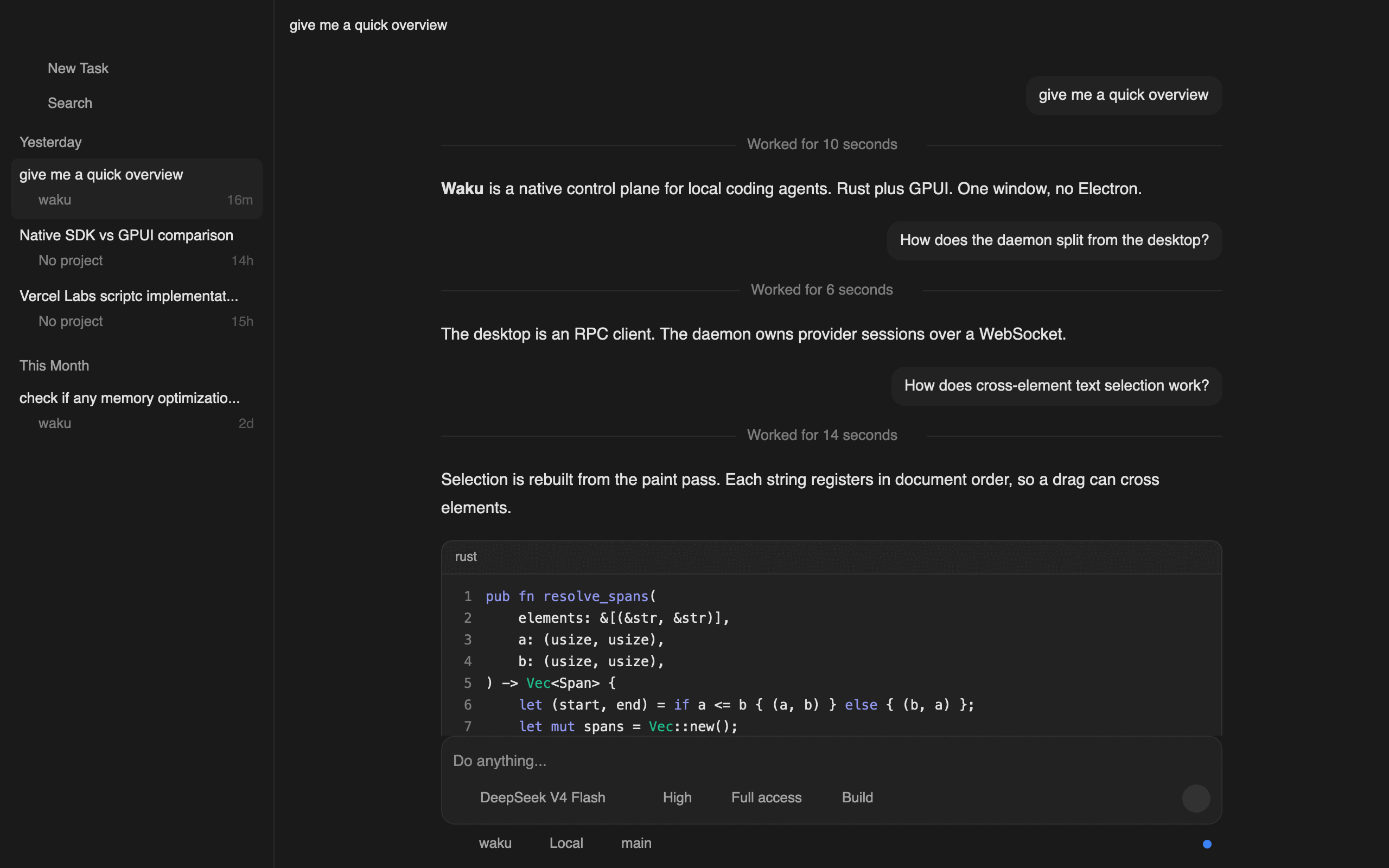Click the This Month section heading
Image resolution: width=1389 pixels, height=868 pixels.
54,366
